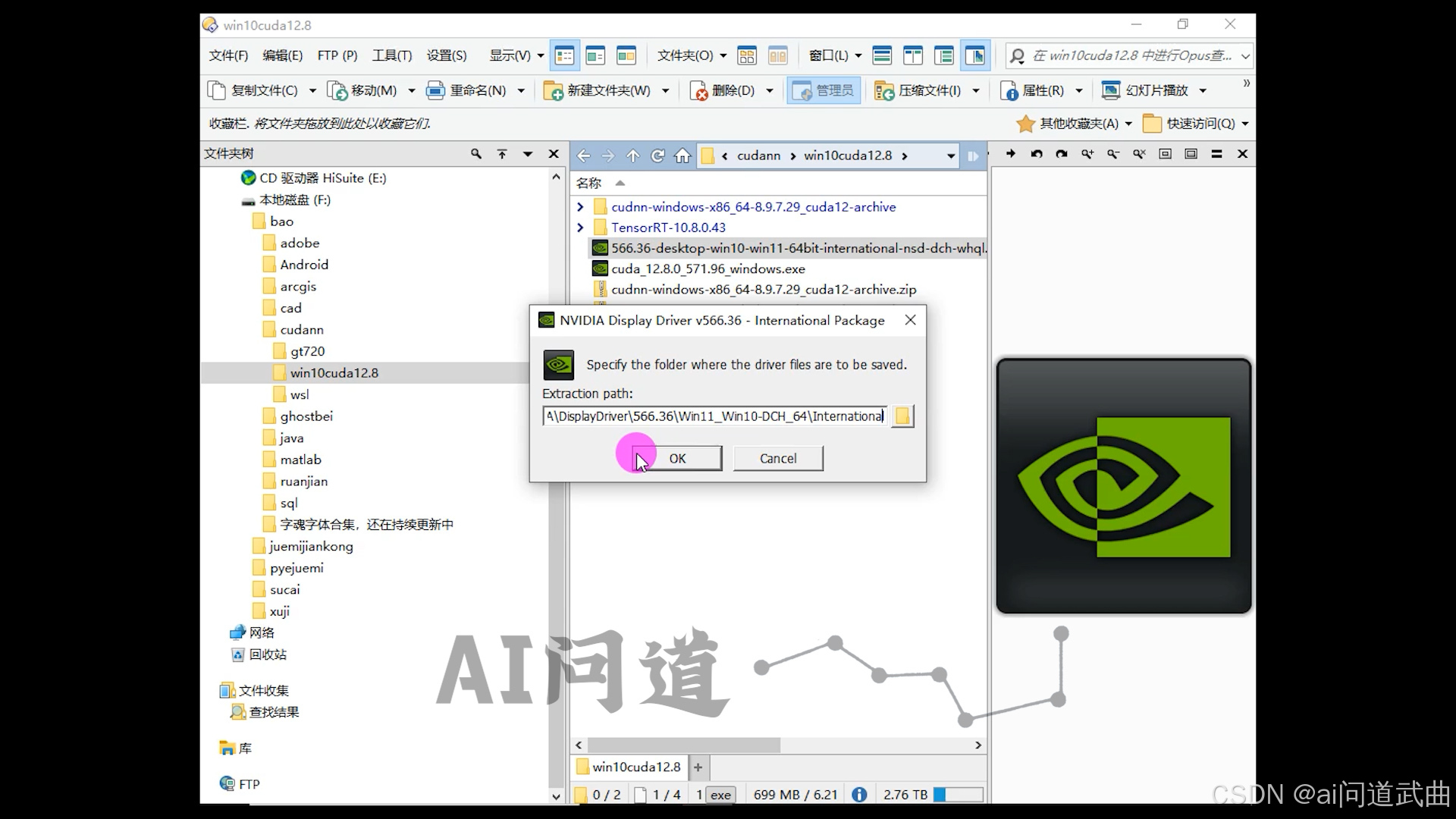This screenshot has height=819, width=1456.
Task: Go to home folder with the house icon
Action: tap(682, 155)
